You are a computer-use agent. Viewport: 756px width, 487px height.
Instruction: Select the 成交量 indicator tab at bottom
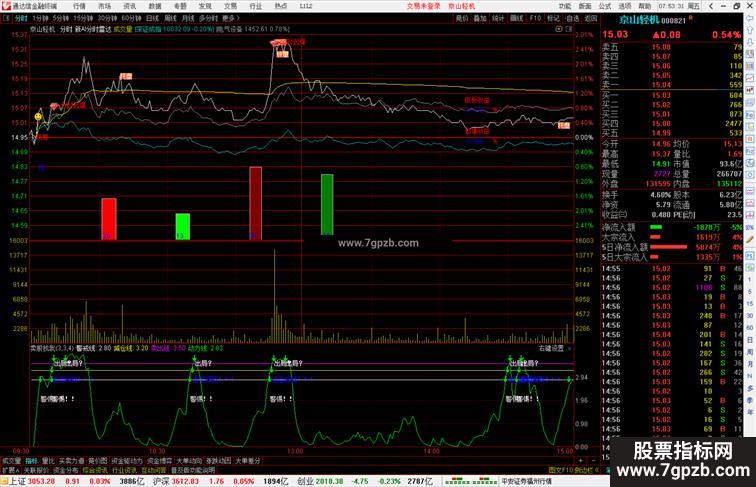pos(11,461)
